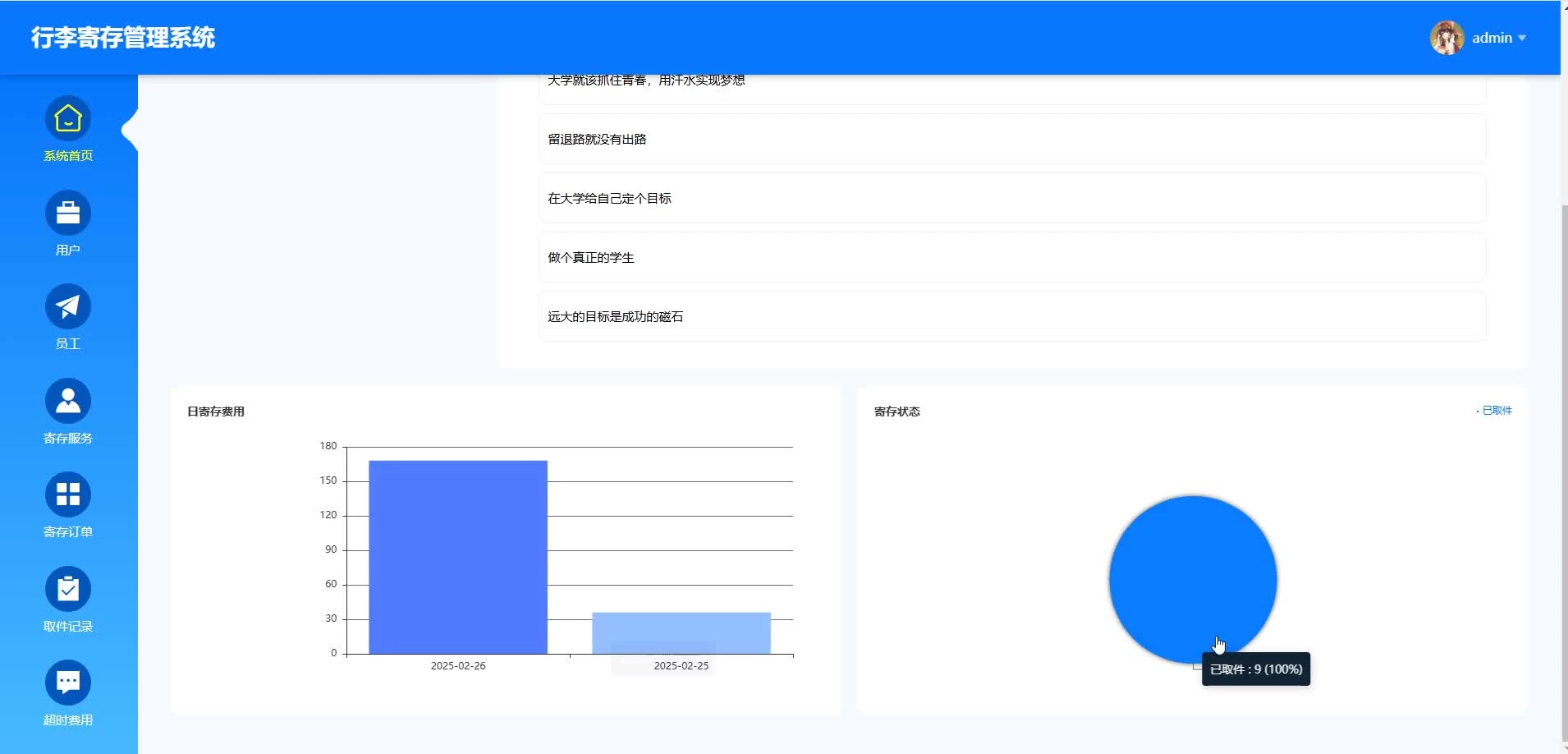The width and height of the screenshot is (1568, 754).
Task: Go to 系统首页 menu label
Action: 68,156
